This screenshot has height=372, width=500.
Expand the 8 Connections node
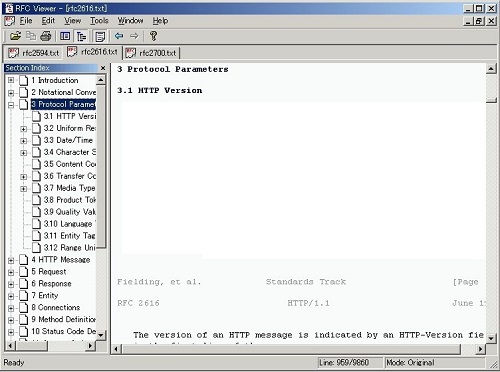tap(11, 308)
